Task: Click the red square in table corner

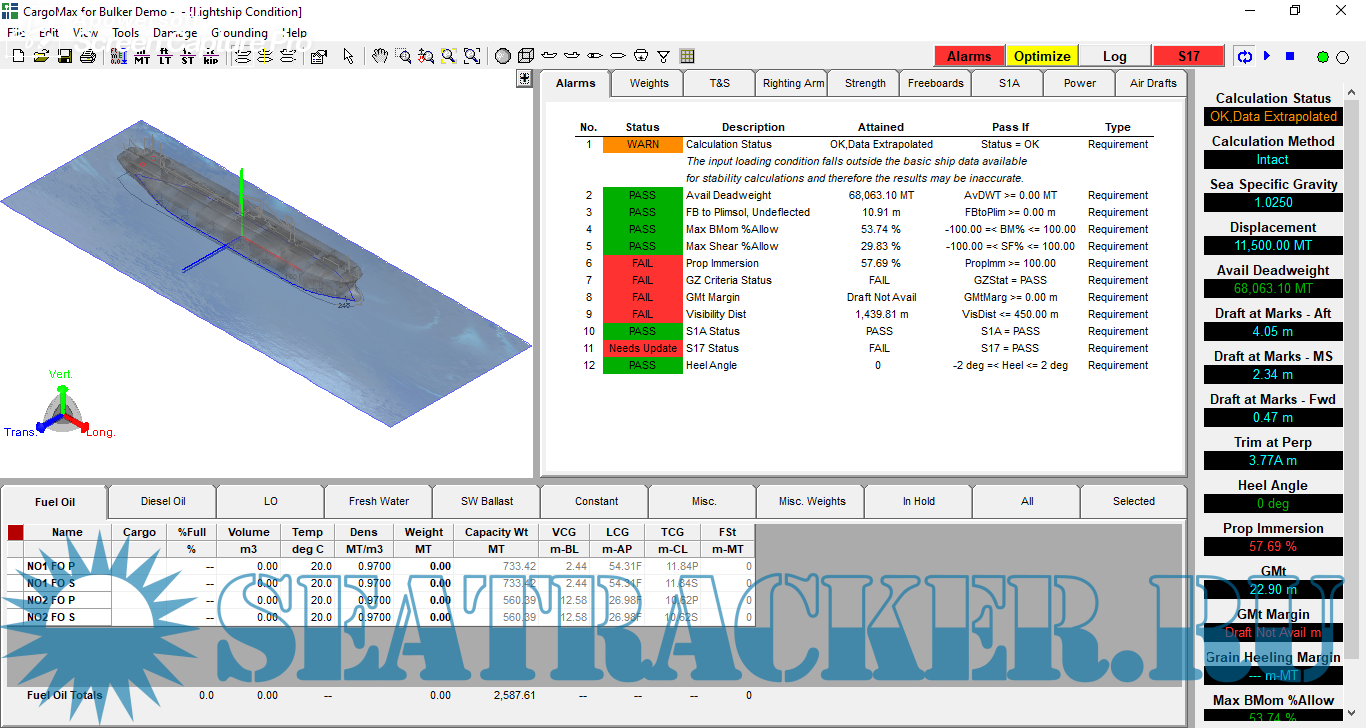Action: tap(15, 533)
